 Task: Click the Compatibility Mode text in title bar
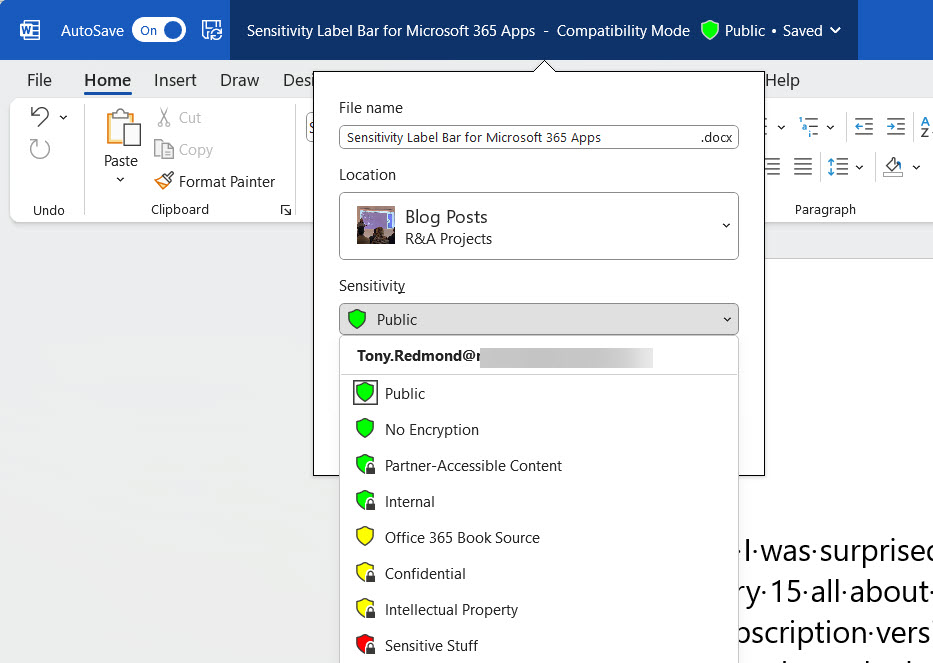[623, 31]
